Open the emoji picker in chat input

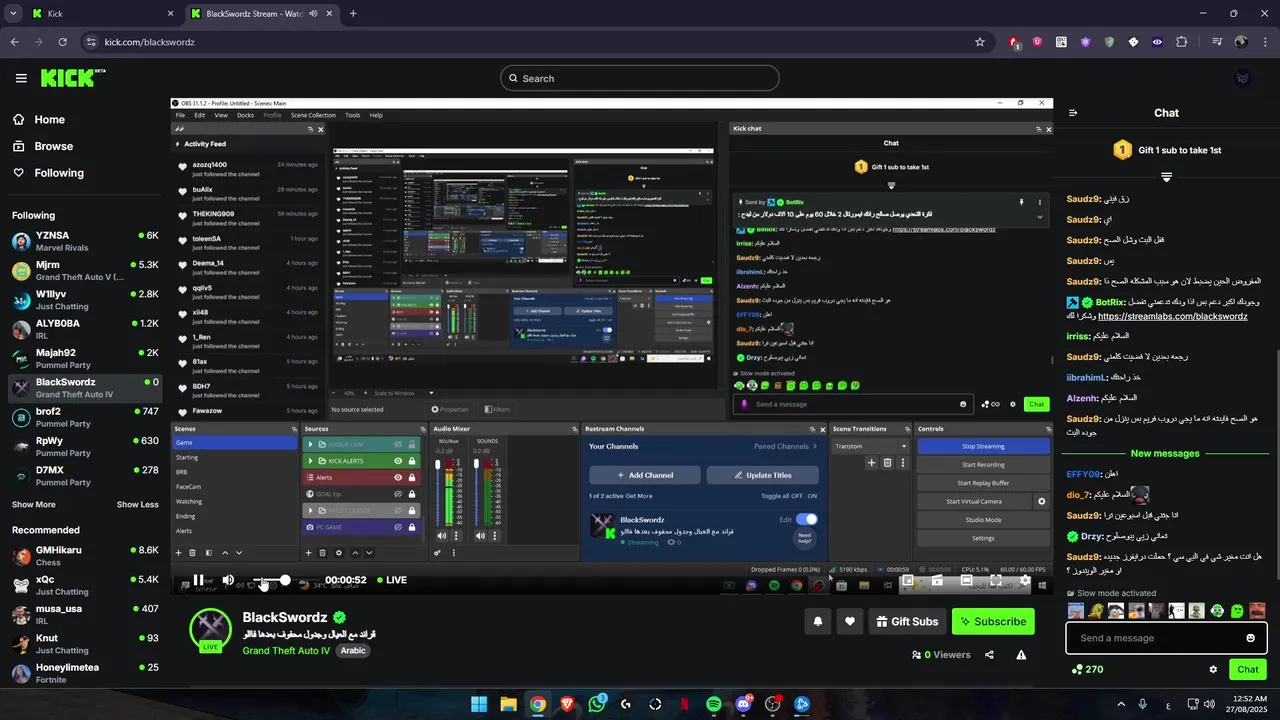tap(1250, 638)
